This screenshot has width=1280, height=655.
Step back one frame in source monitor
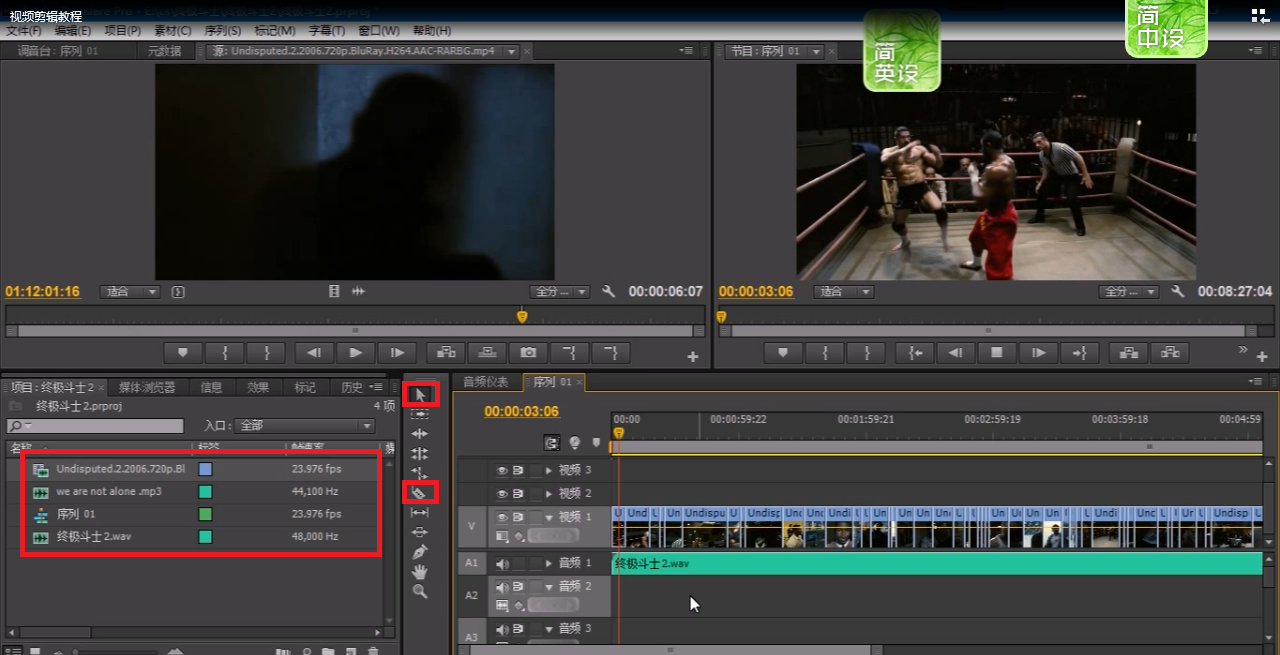[313, 352]
